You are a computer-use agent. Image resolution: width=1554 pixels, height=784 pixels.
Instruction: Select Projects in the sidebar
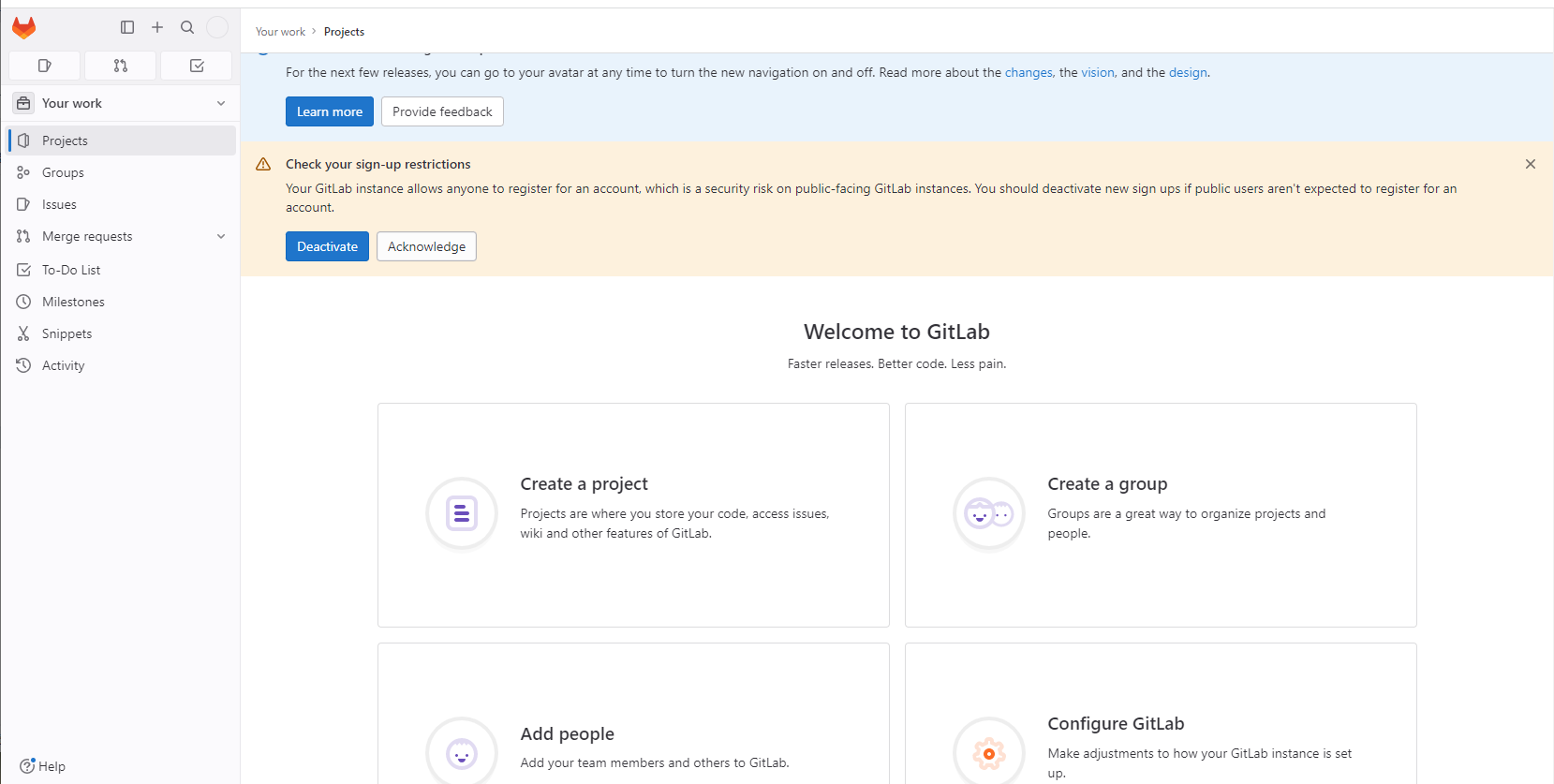coord(122,141)
